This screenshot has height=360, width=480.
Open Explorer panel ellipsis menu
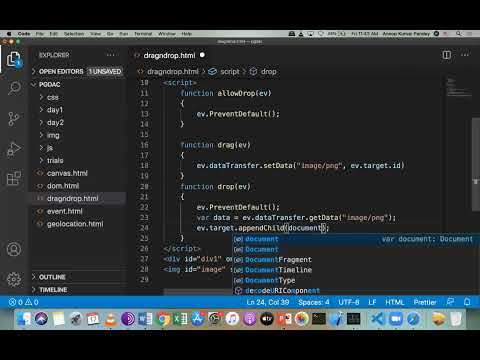(111, 55)
